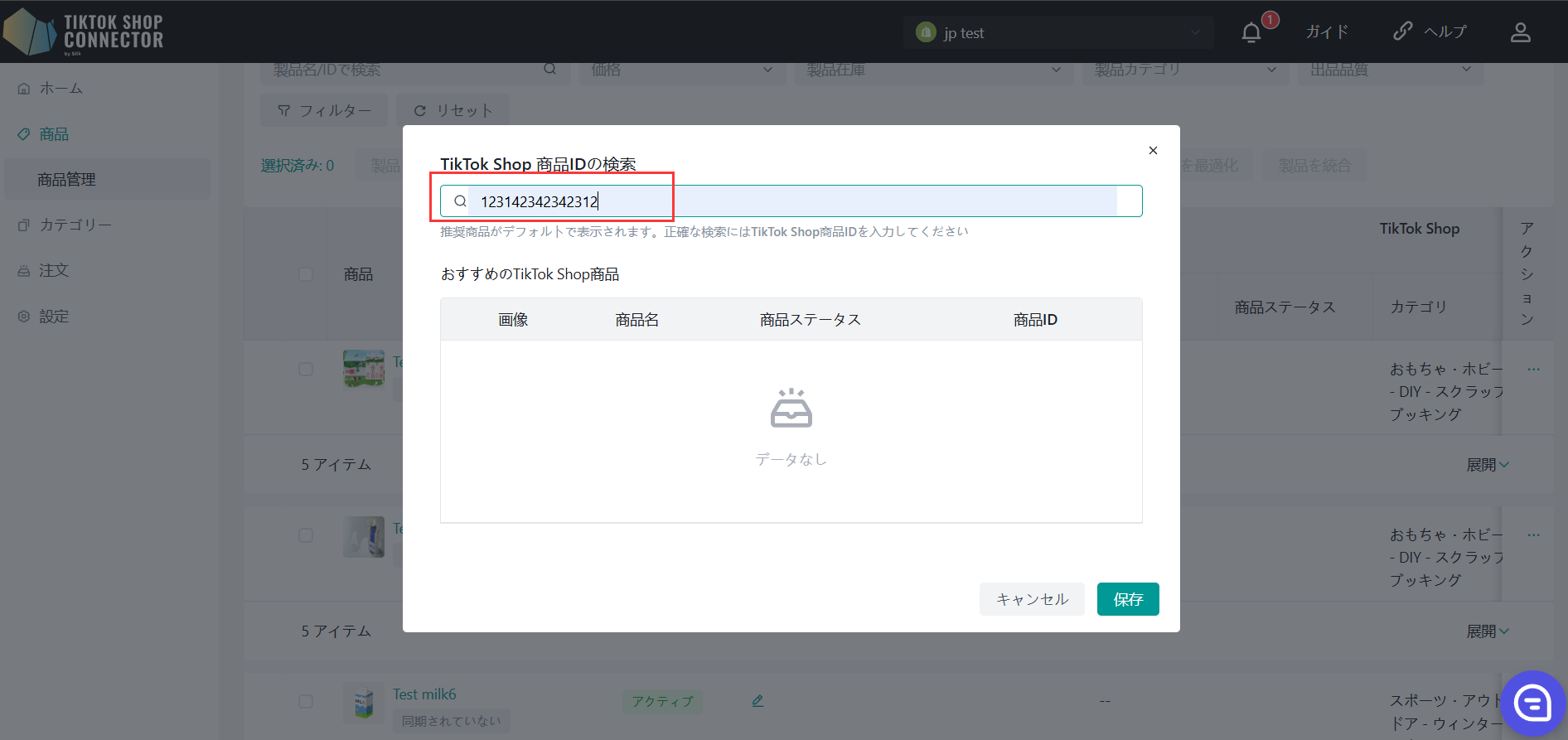
Task: Click the filter funnel icon
Action: [284, 110]
